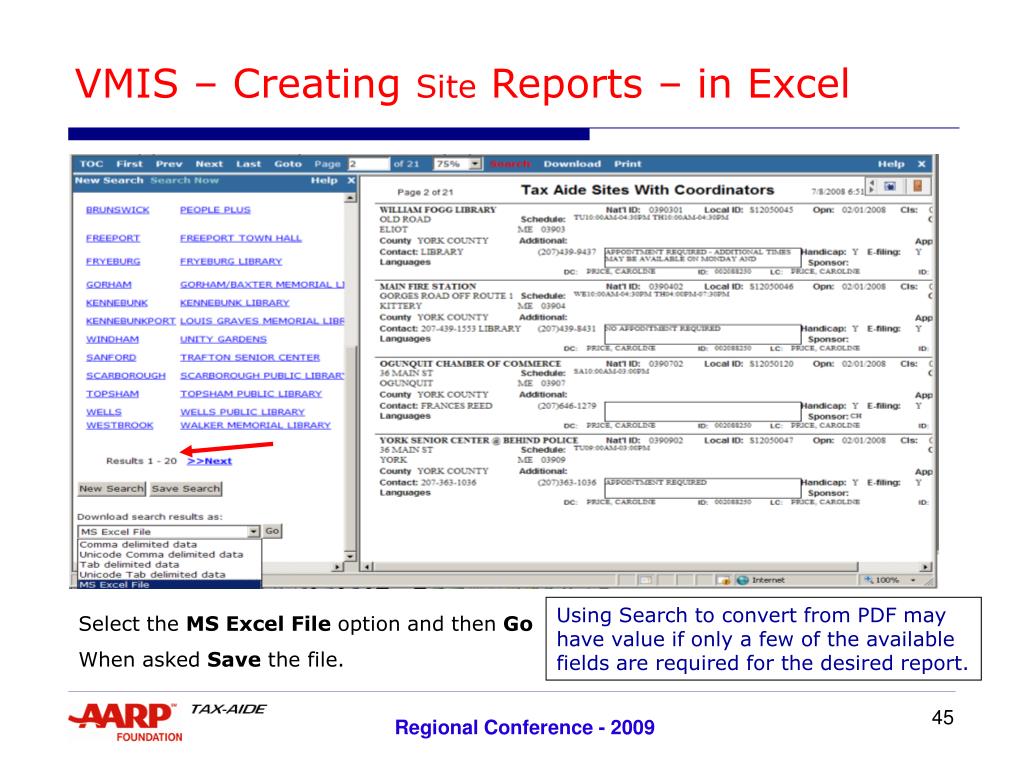This screenshot has width=1024, height=768.
Task: Click the TOC toolbar item
Action: [x=91, y=164]
